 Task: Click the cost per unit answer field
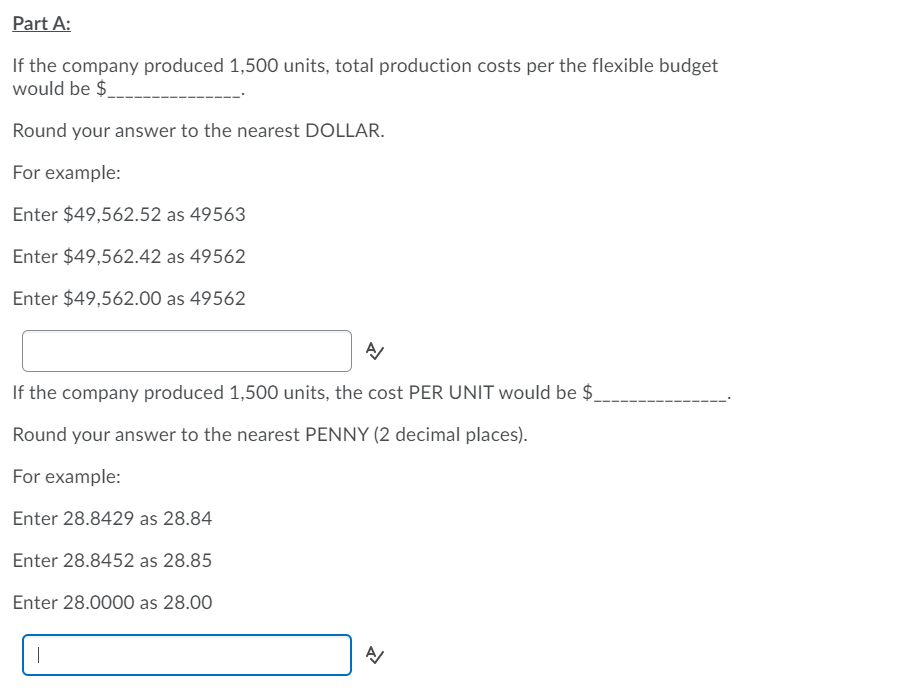coord(186,655)
